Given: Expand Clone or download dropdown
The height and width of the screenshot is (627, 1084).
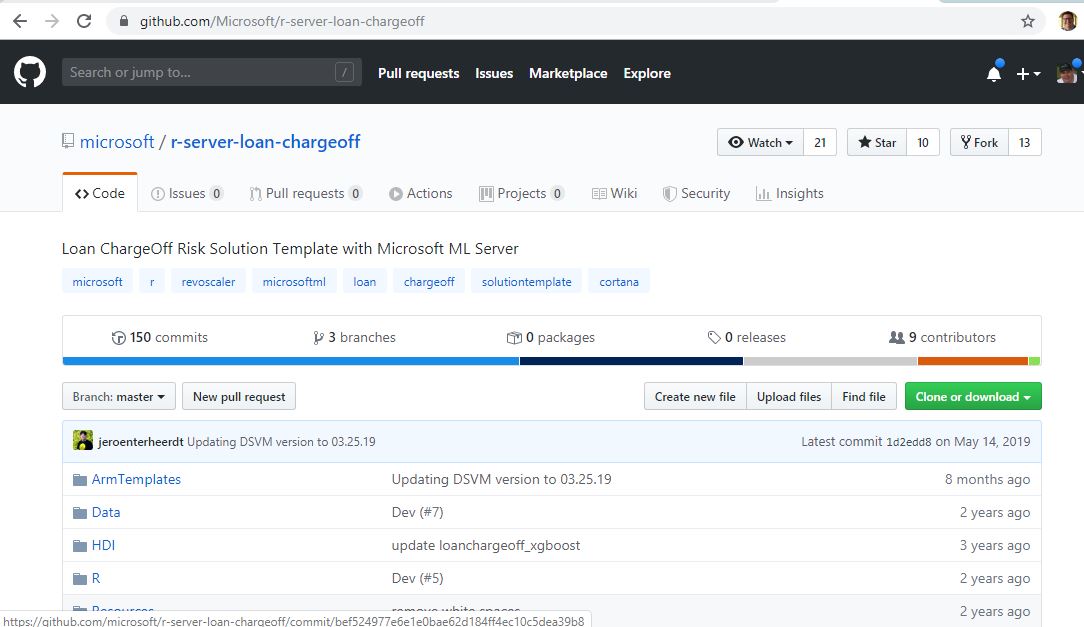Looking at the screenshot, I should [973, 397].
